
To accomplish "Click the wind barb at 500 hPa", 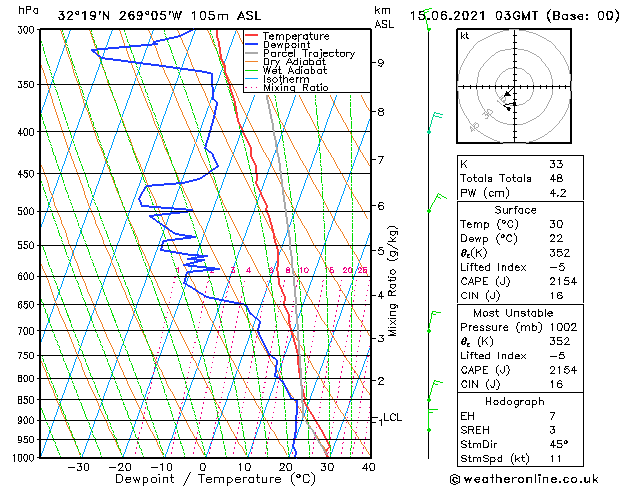I will tap(436, 203).
